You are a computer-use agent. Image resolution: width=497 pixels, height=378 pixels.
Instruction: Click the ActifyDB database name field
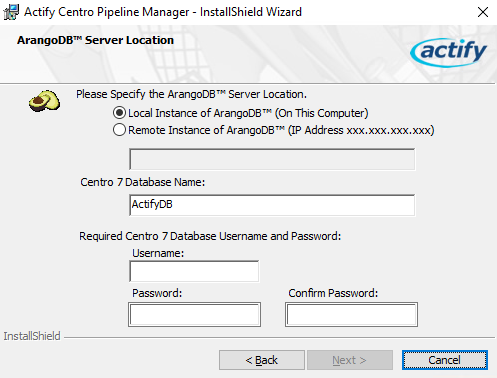[272, 205]
